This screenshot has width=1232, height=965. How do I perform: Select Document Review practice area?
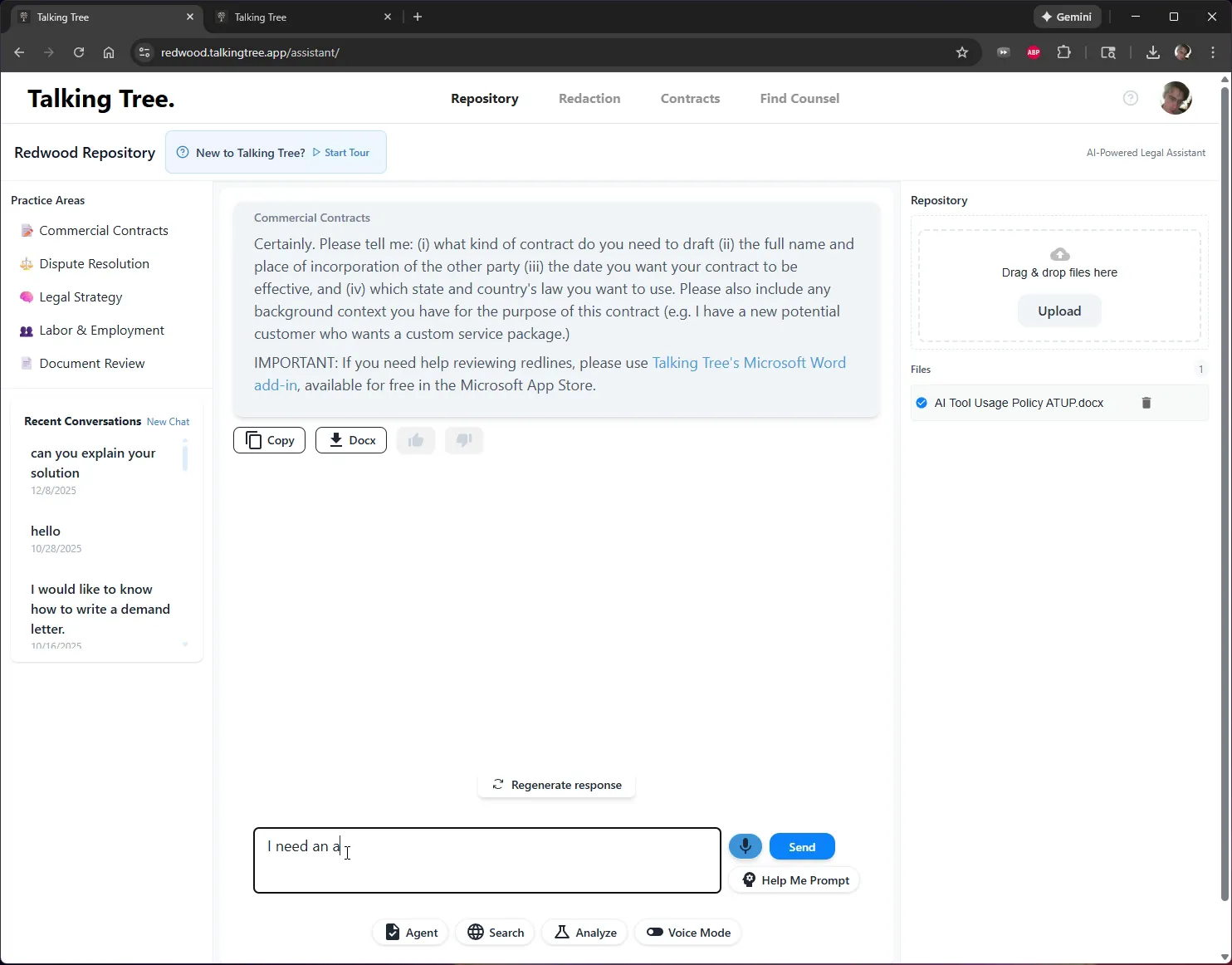[x=91, y=364]
